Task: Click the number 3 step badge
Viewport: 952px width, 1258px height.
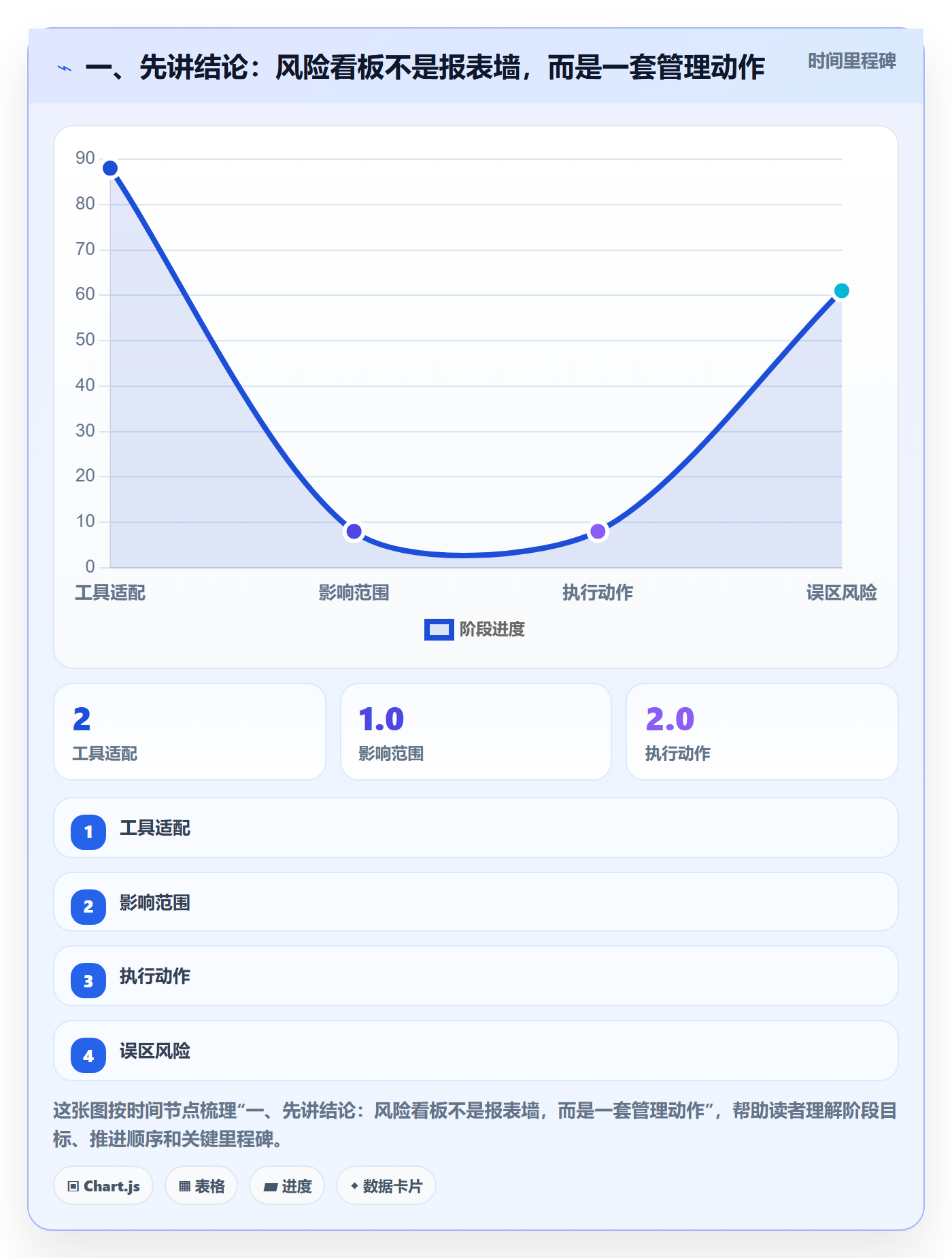Action: (88, 981)
